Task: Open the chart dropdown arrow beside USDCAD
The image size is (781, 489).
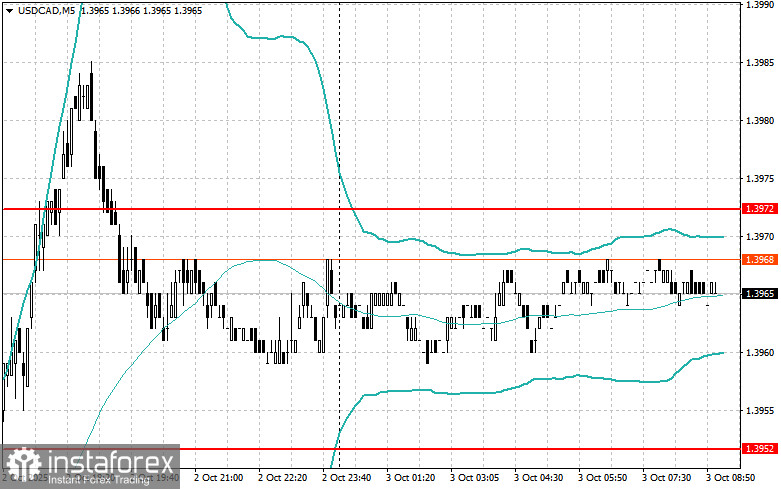Action: [9, 10]
